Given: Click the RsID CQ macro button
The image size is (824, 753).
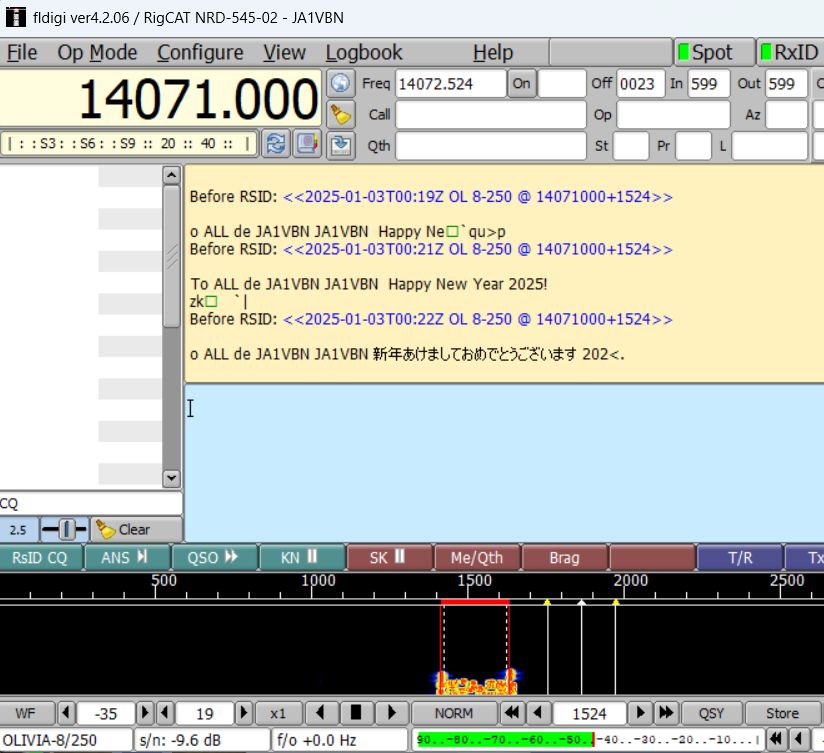Looking at the screenshot, I should tap(40, 557).
